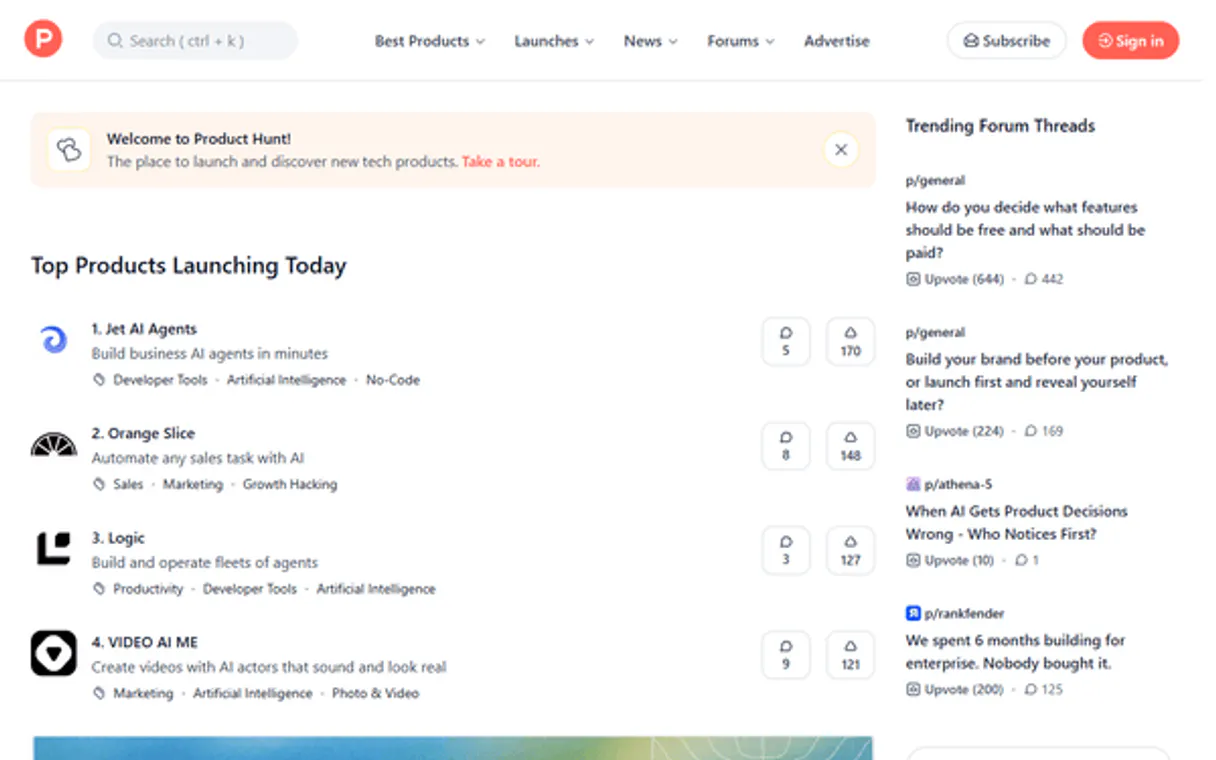The image size is (1216, 760).
Task: Click the Top Products Launching Today heading
Action: (x=189, y=265)
